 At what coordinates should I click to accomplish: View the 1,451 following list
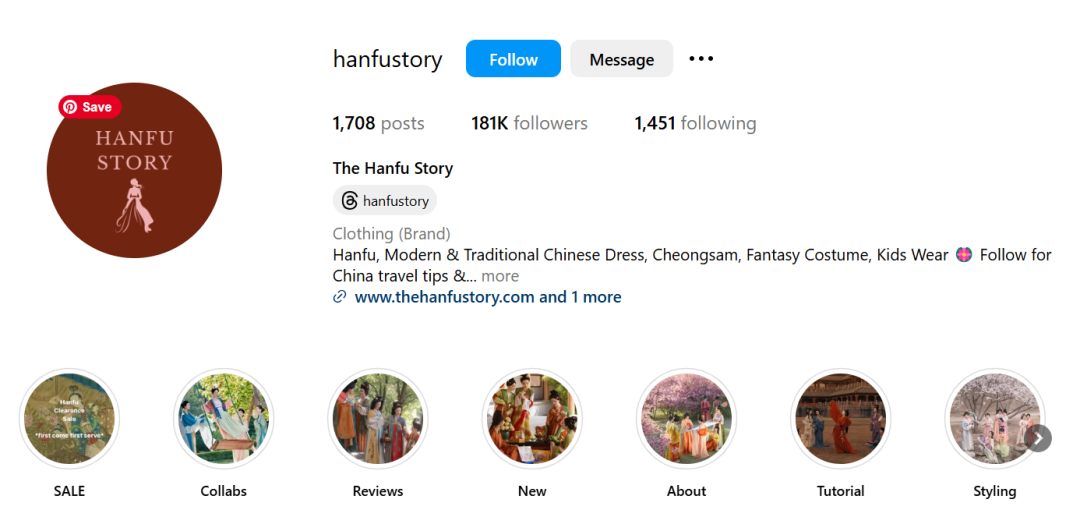click(x=695, y=124)
